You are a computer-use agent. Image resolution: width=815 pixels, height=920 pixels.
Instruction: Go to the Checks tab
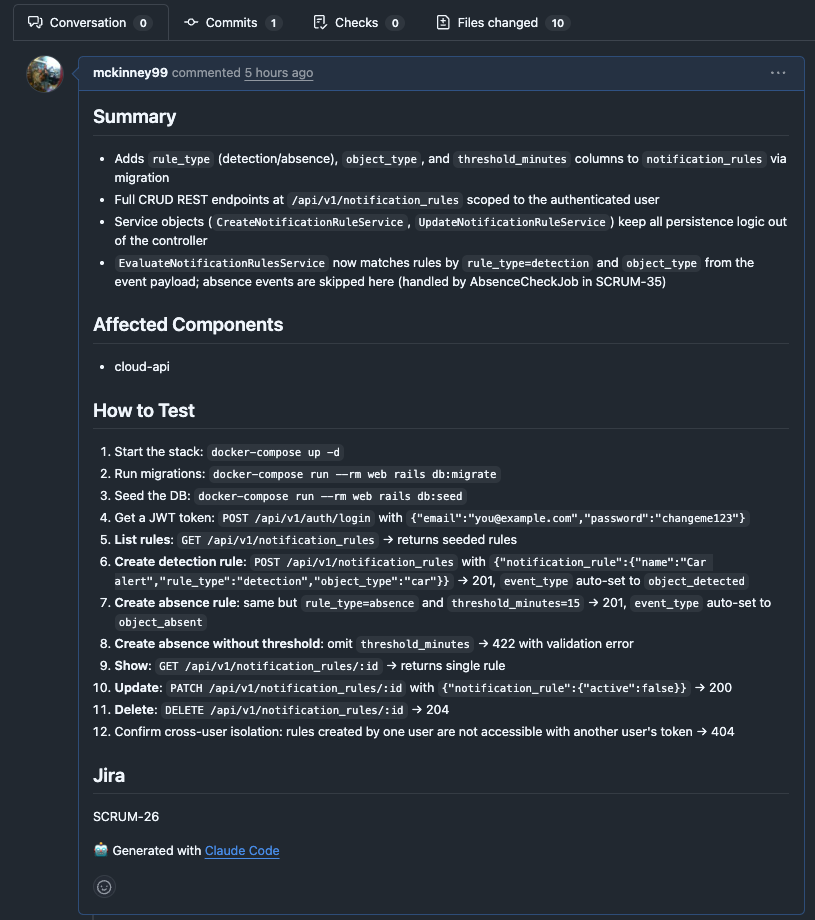click(x=357, y=22)
